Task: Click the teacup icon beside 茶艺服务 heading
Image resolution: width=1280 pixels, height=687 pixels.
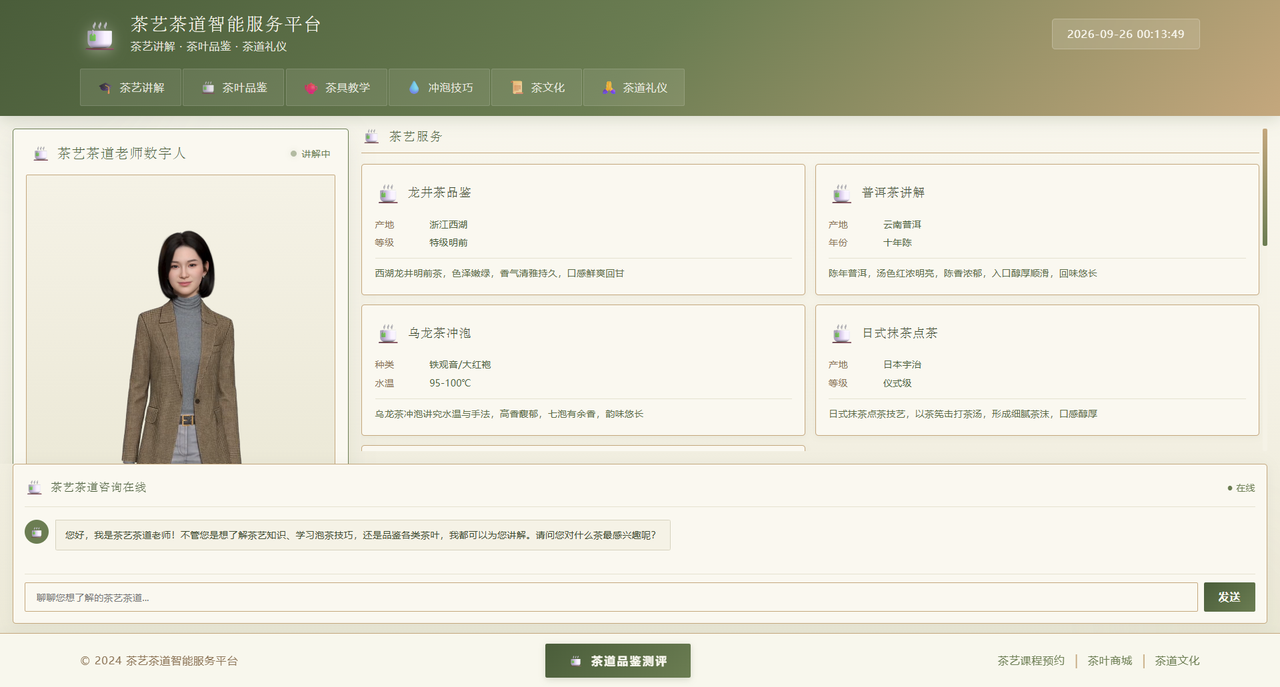Action: (x=371, y=136)
